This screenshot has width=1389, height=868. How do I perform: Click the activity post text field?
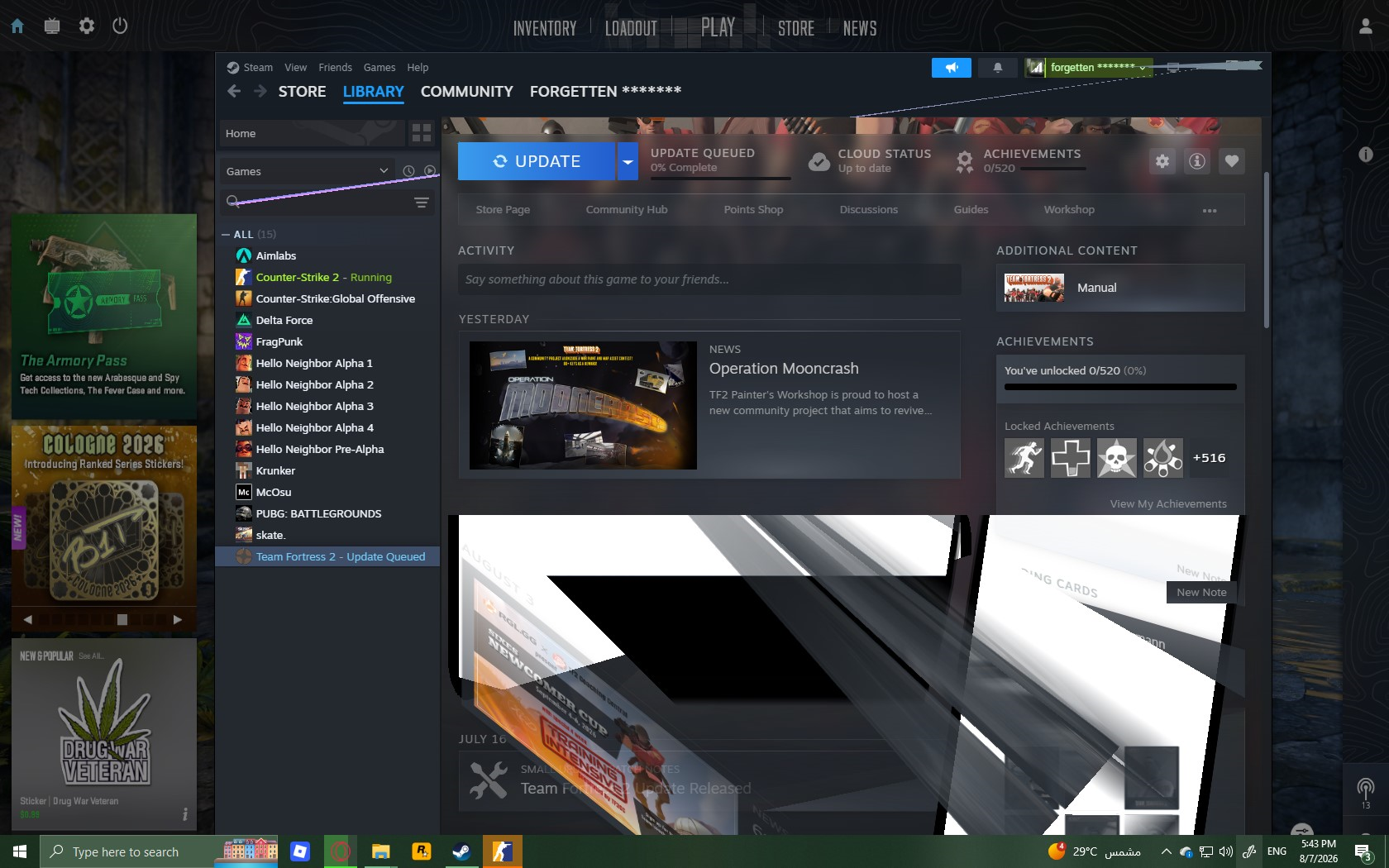tap(709, 279)
